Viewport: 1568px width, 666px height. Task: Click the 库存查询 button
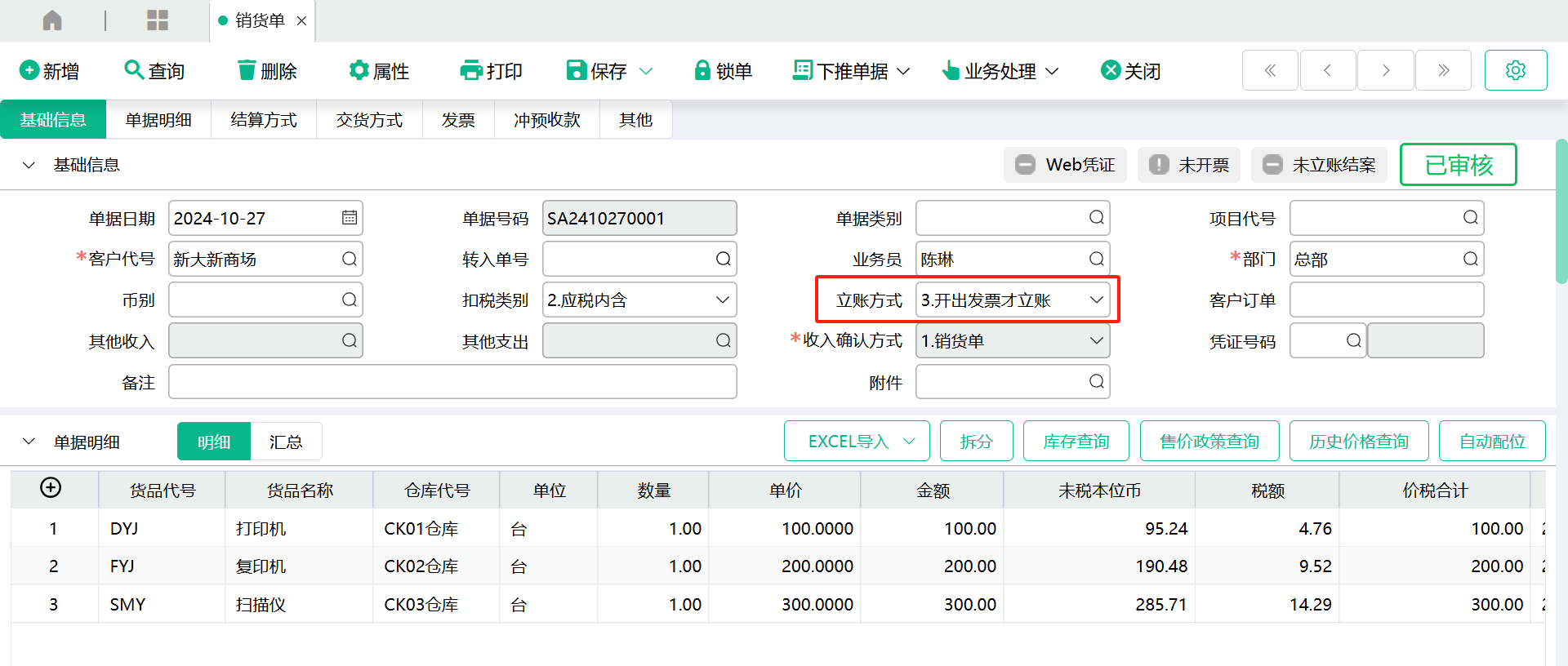pos(1076,442)
